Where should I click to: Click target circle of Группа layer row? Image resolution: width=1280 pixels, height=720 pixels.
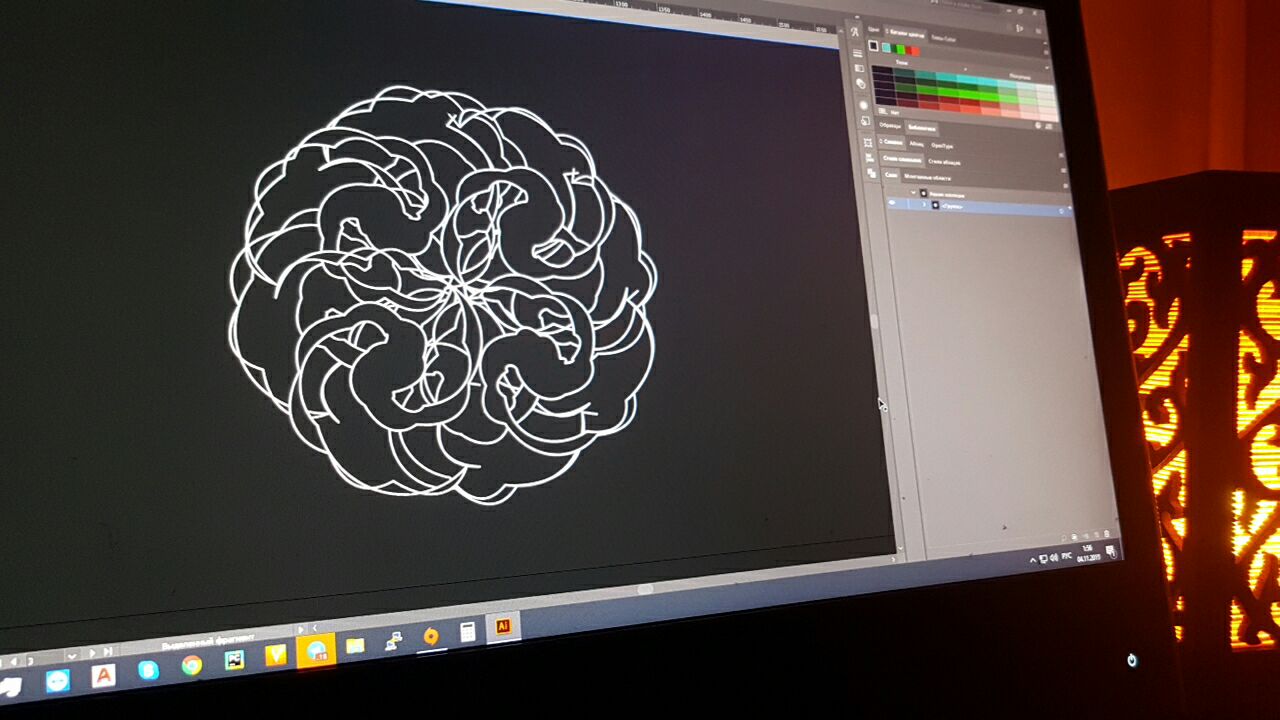point(1060,211)
